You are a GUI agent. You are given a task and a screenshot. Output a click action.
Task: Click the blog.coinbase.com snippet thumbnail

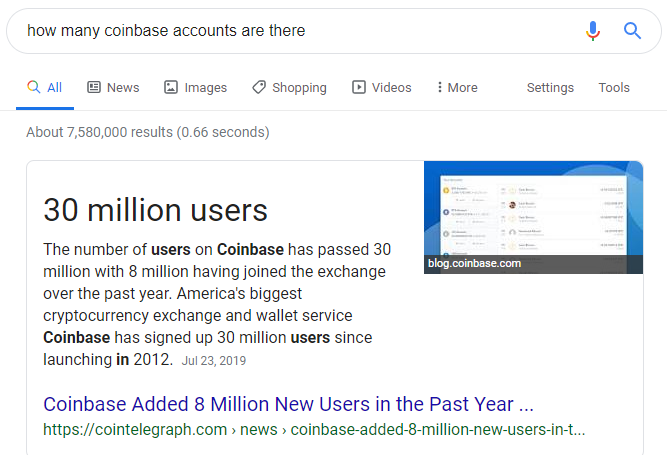(x=533, y=217)
